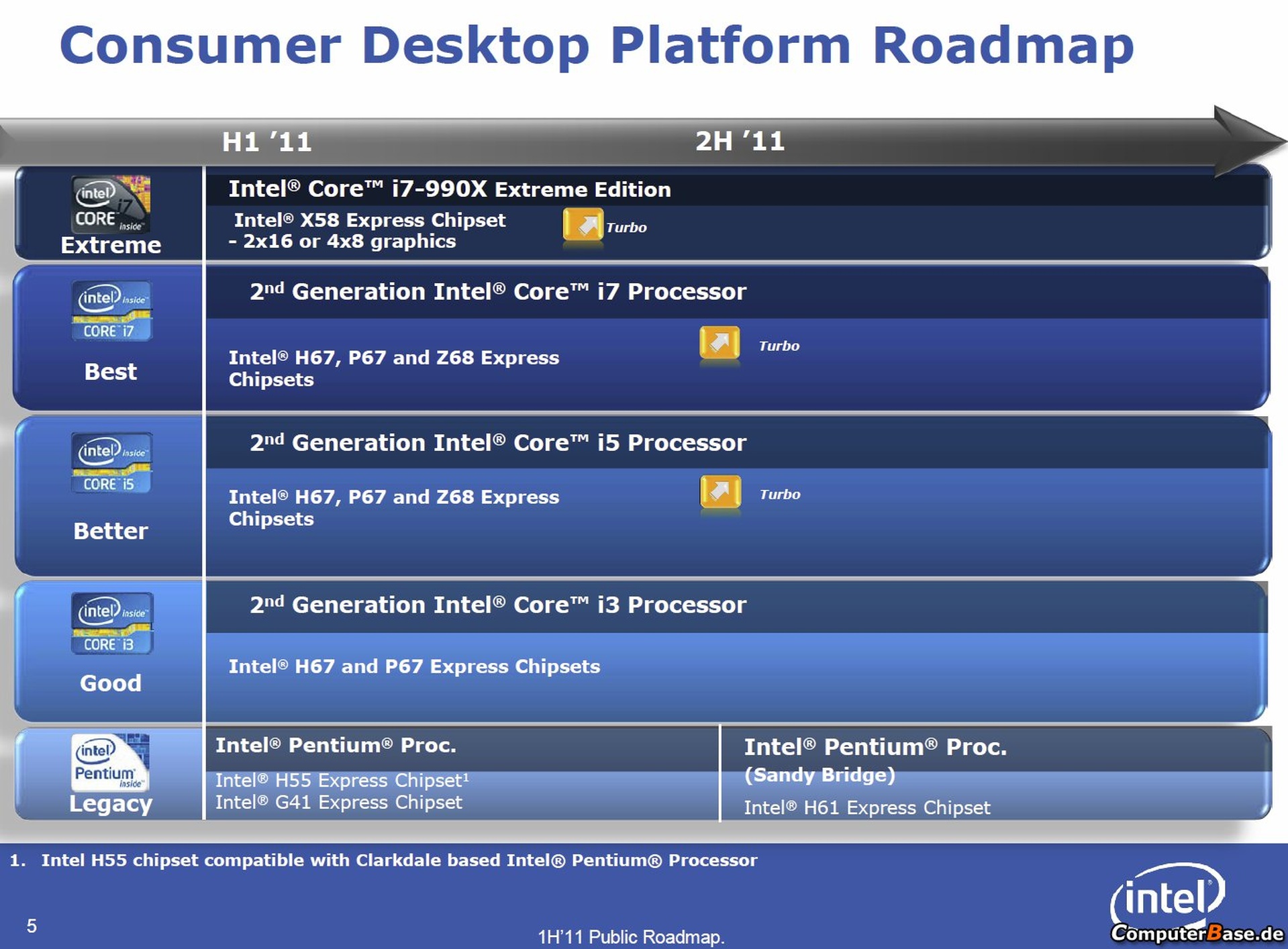Image resolution: width=1288 pixels, height=949 pixels.
Task: Click the H67, P67 and Z68 chipsets text under Core i7
Action: (x=394, y=368)
